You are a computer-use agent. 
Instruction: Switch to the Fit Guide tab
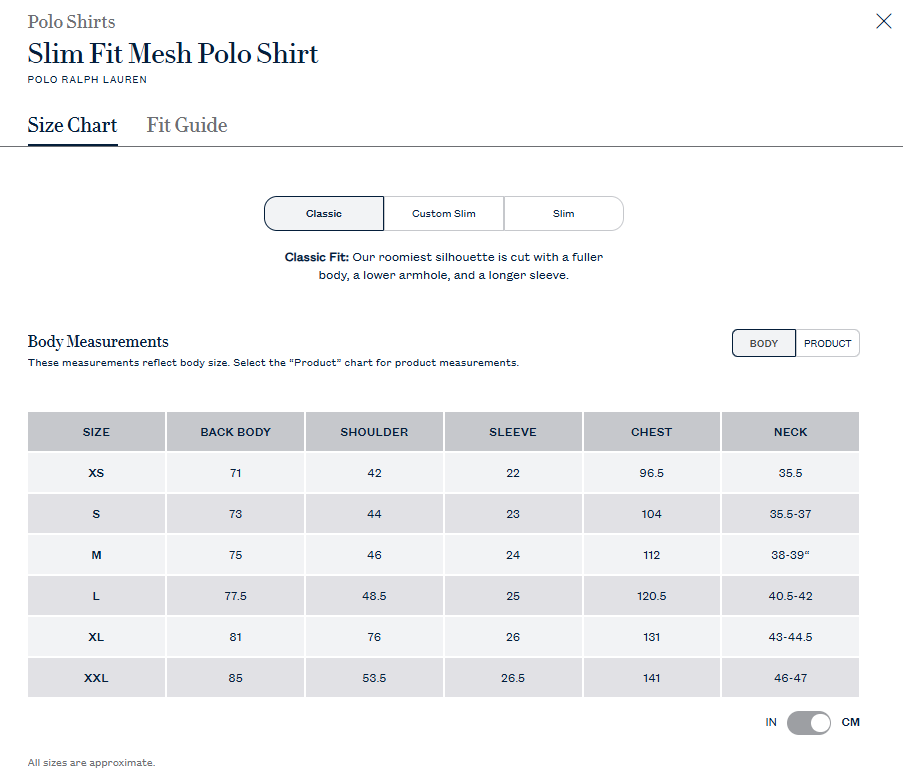click(x=187, y=125)
